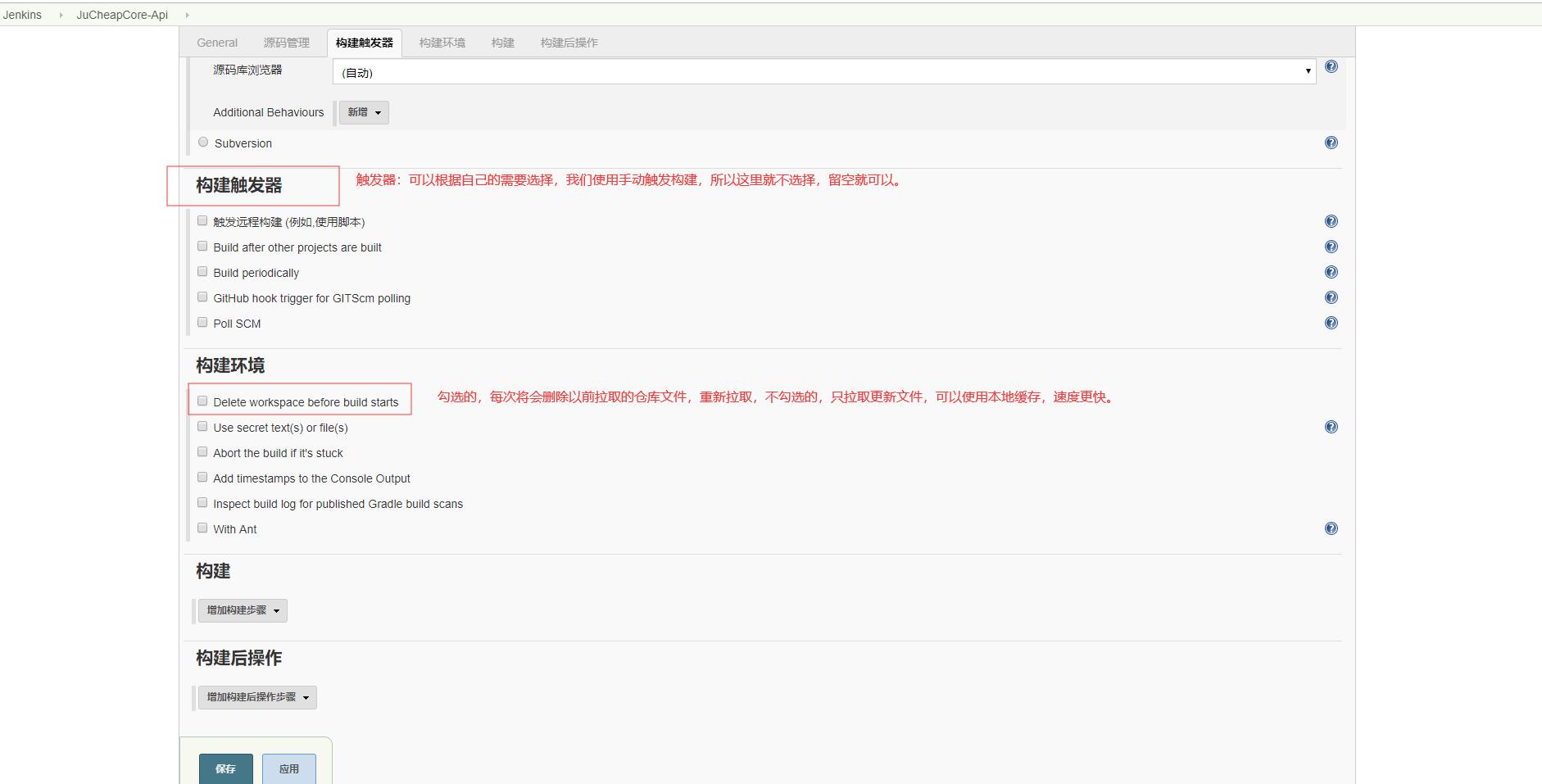This screenshot has width=1542, height=784.
Task: Open help for Build periodically
Action: pyautogui.click(x=1331, y=272)
